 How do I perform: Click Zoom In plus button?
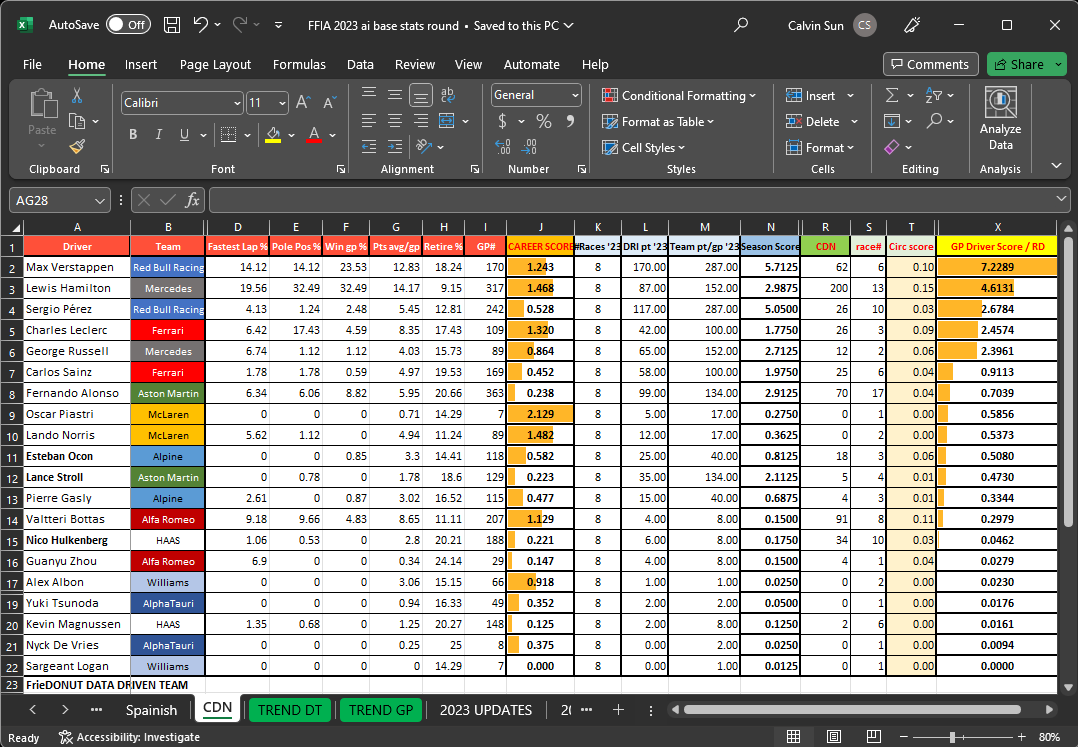(x=1022, y=737)
